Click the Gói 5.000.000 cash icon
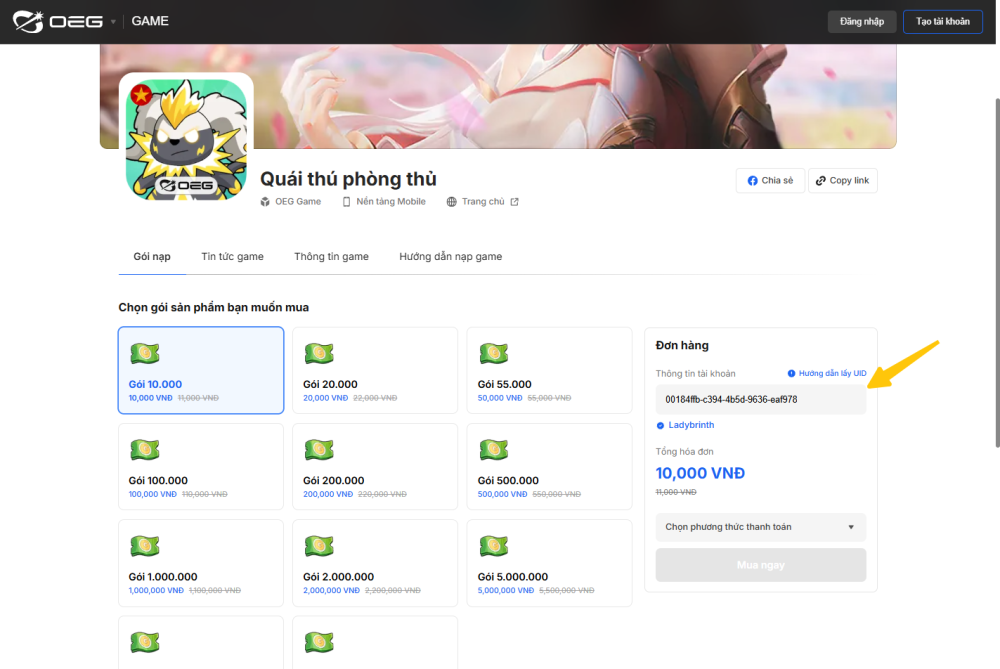 click(x=493, y=546)
